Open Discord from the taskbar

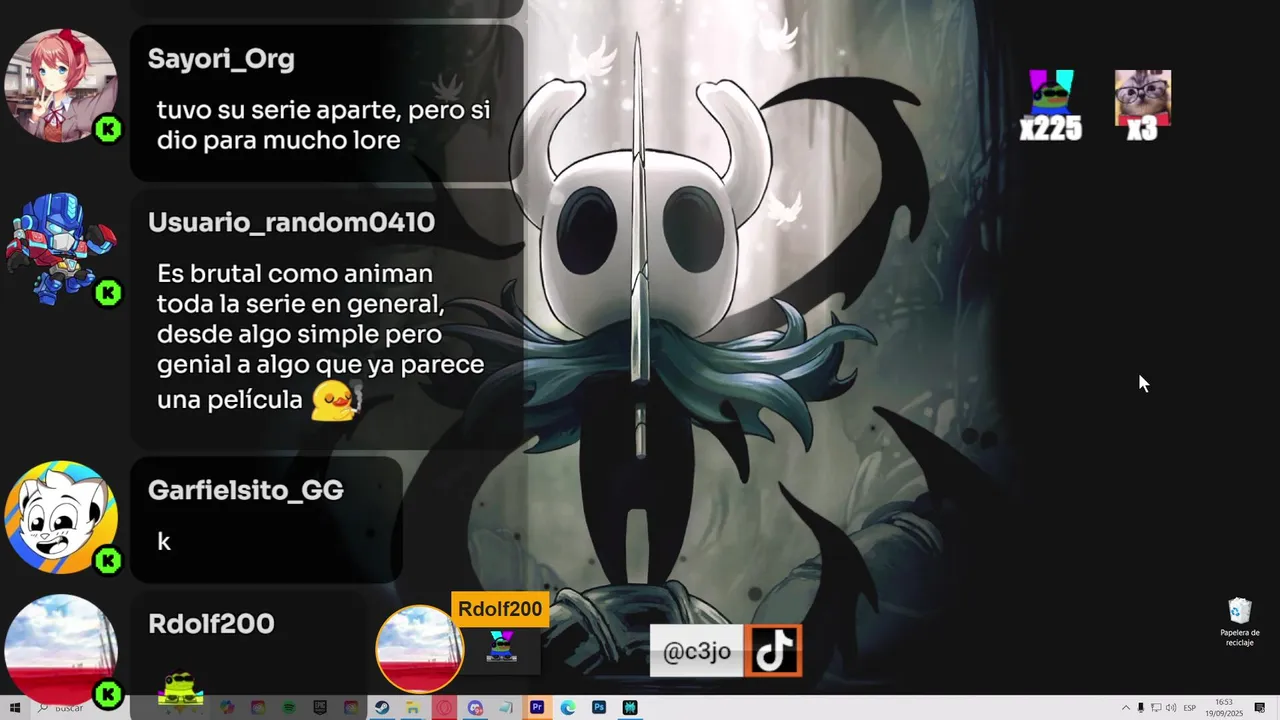click(x=475, y=708)
